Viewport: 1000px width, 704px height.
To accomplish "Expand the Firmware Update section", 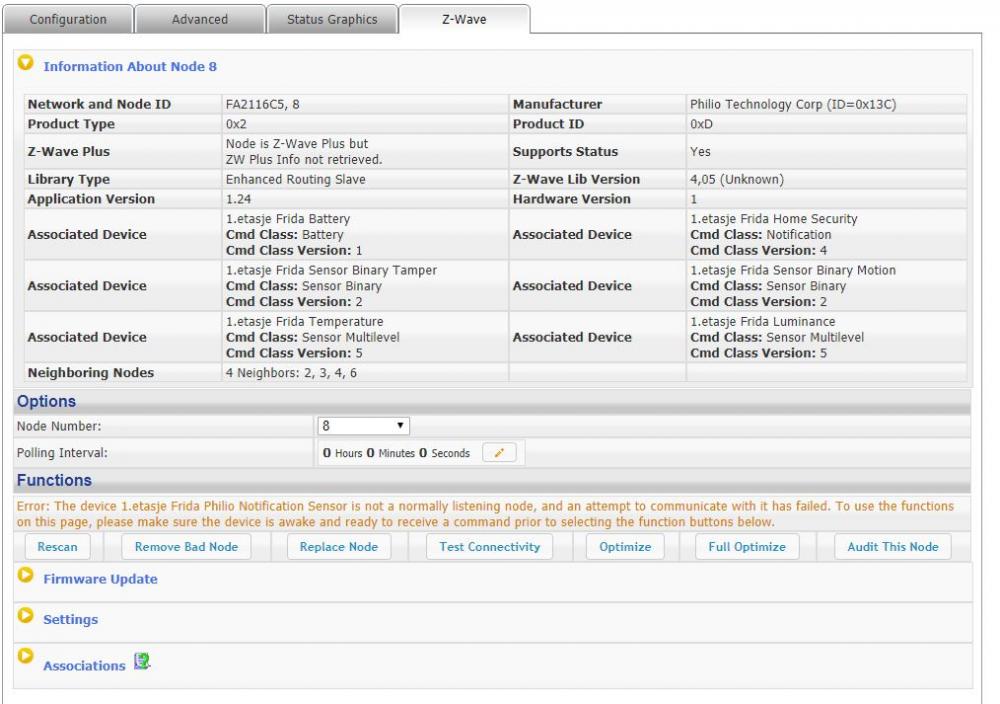I will click(26, 577).
